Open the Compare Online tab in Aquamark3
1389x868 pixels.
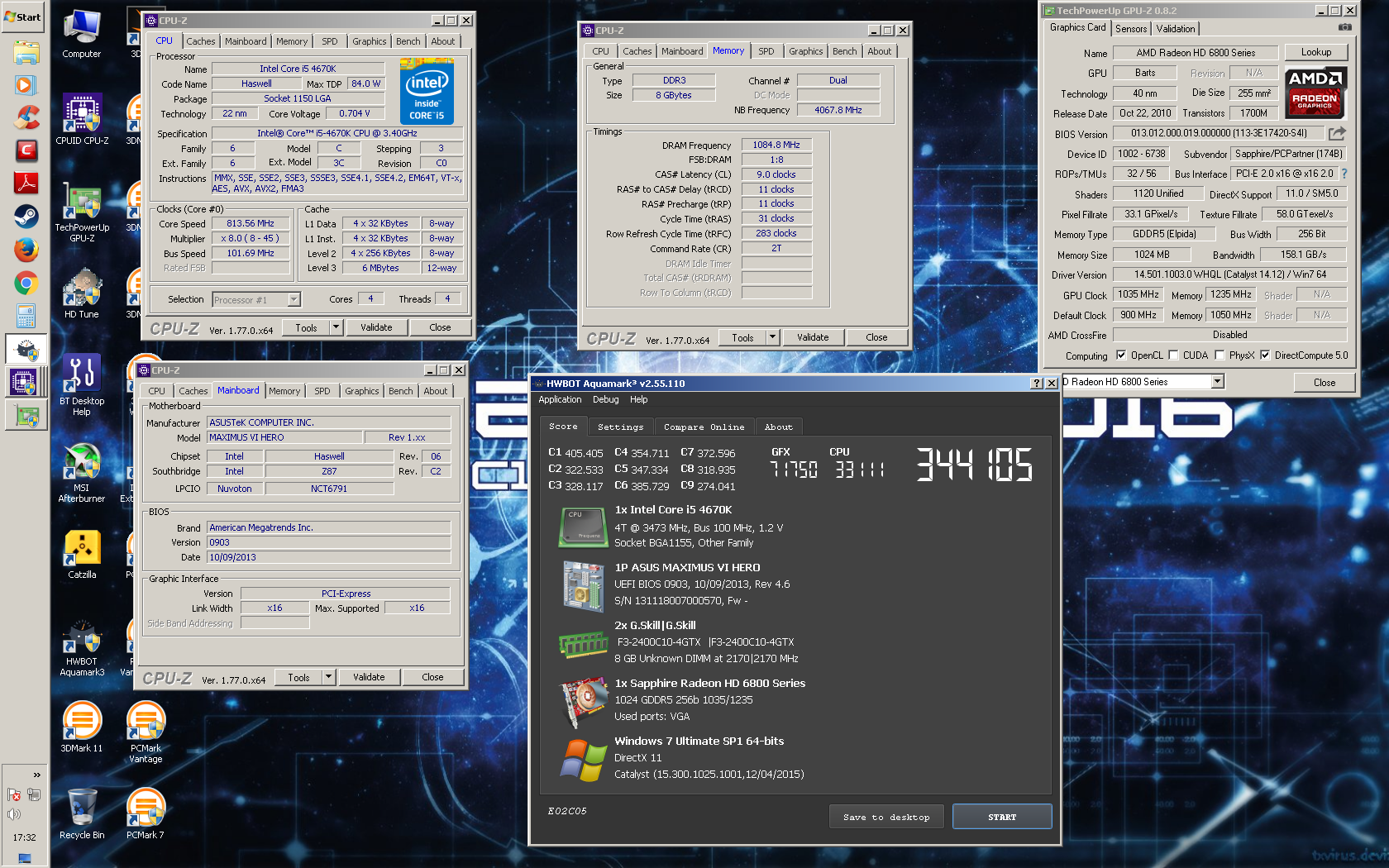(x=704, y=427)
